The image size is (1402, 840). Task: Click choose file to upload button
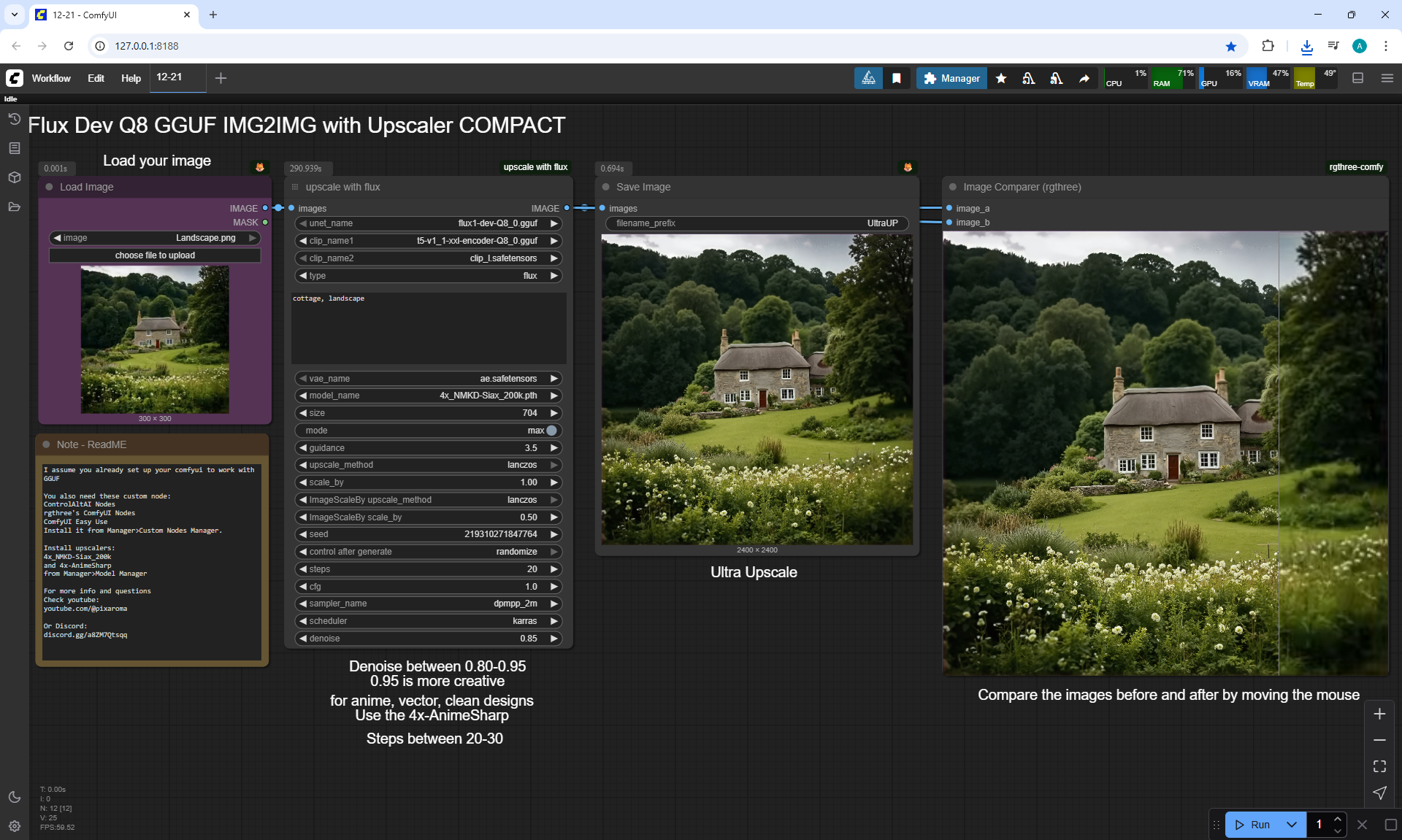(x=155, y=255)
